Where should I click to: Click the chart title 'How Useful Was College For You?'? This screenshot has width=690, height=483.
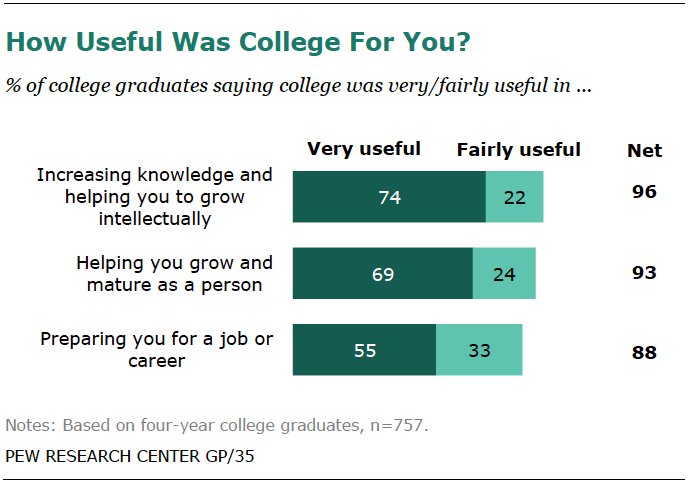pyautogui.click(x=239, y=43)
